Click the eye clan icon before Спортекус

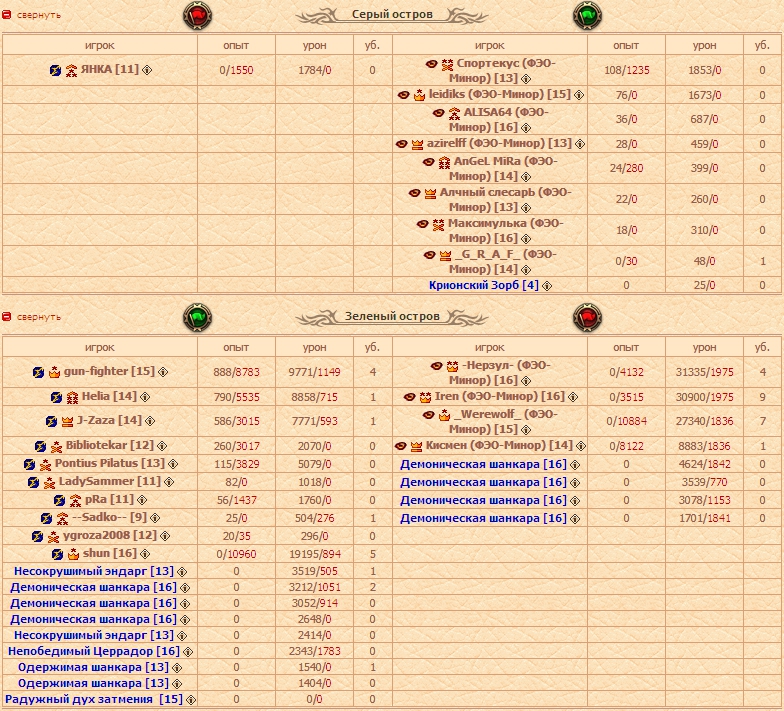(432, 64)
